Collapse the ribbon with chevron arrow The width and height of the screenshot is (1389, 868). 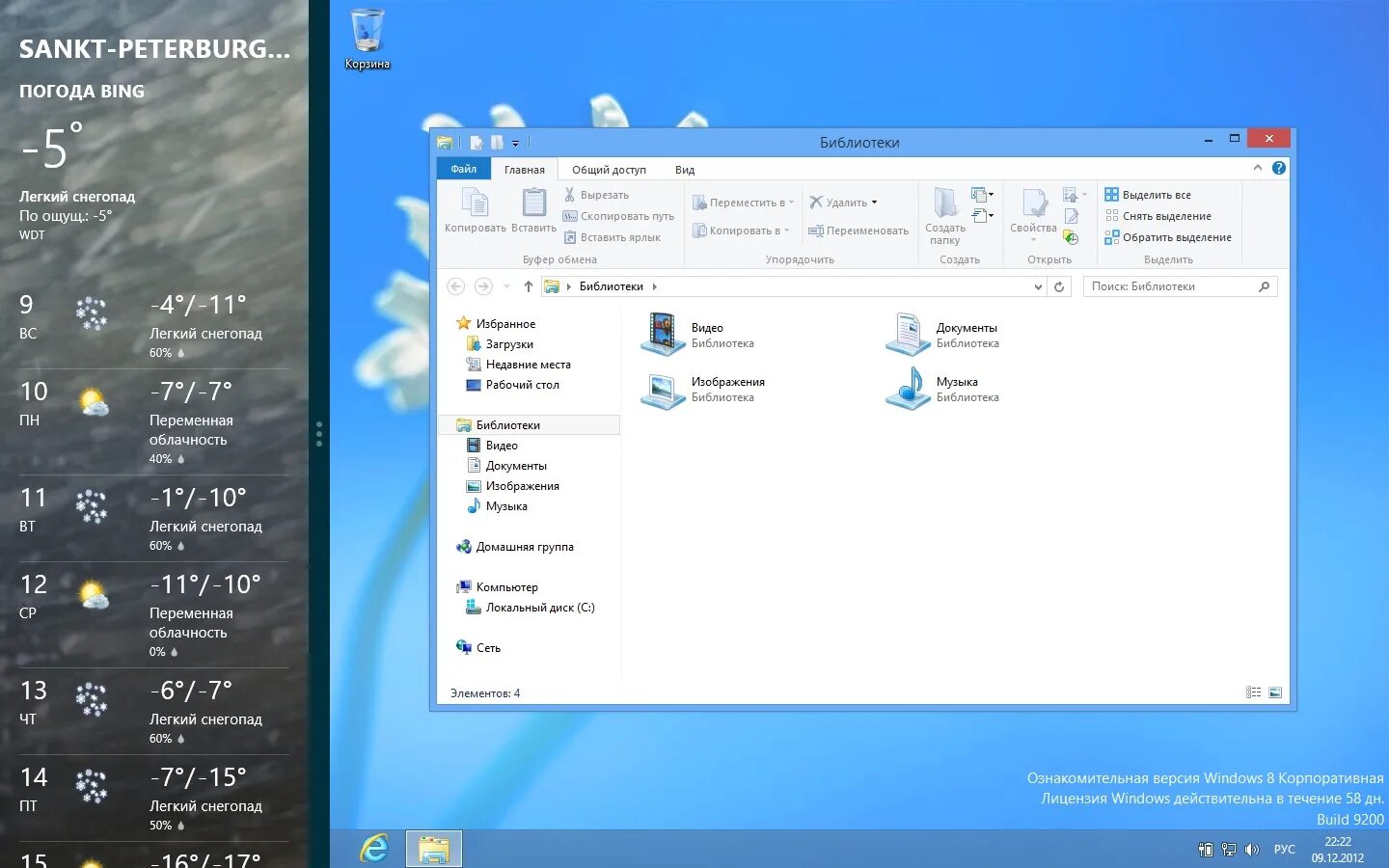pyautogui.click(x=1257, y=168)
